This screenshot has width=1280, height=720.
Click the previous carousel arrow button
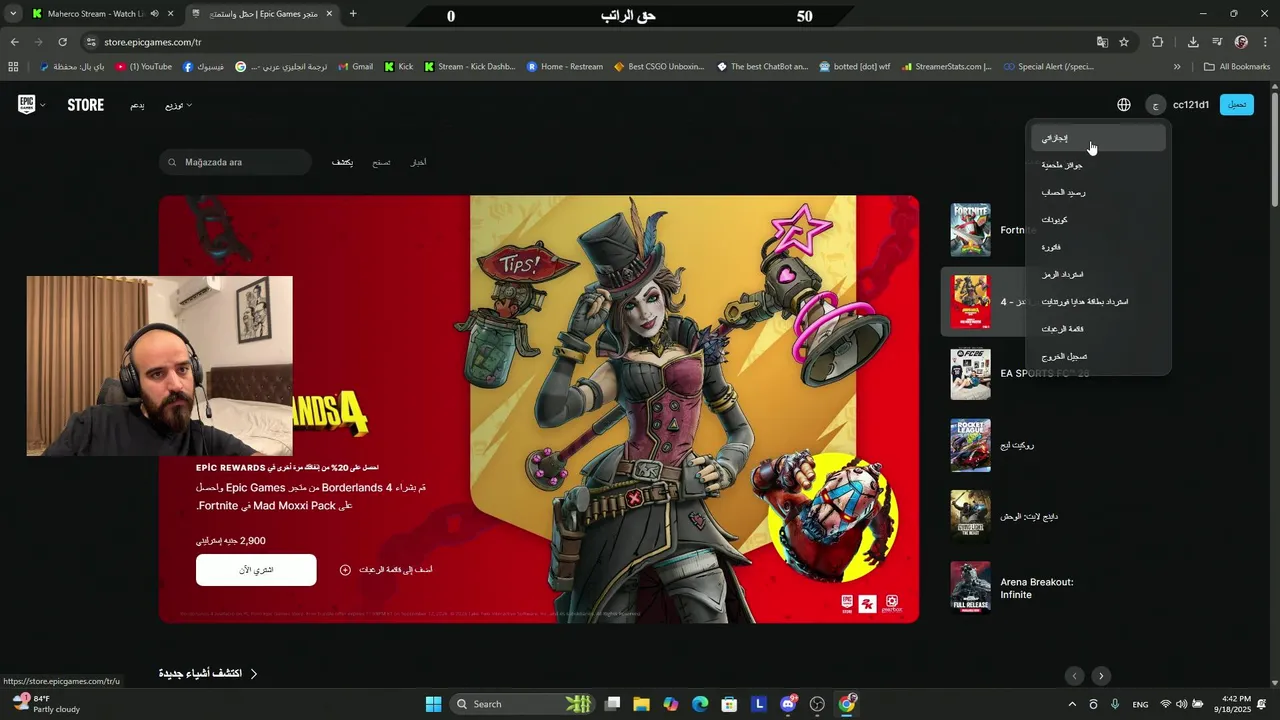[1075, 676]
